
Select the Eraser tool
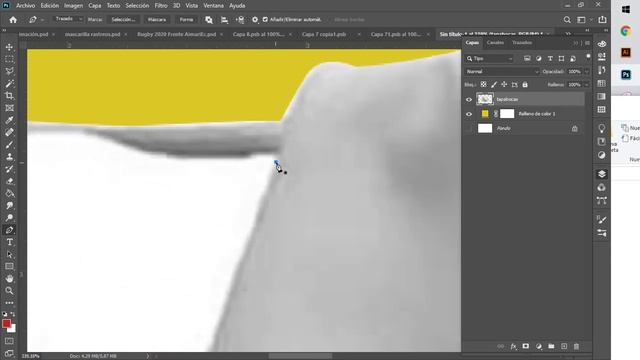pyautogui.click(x=9, y=181)
